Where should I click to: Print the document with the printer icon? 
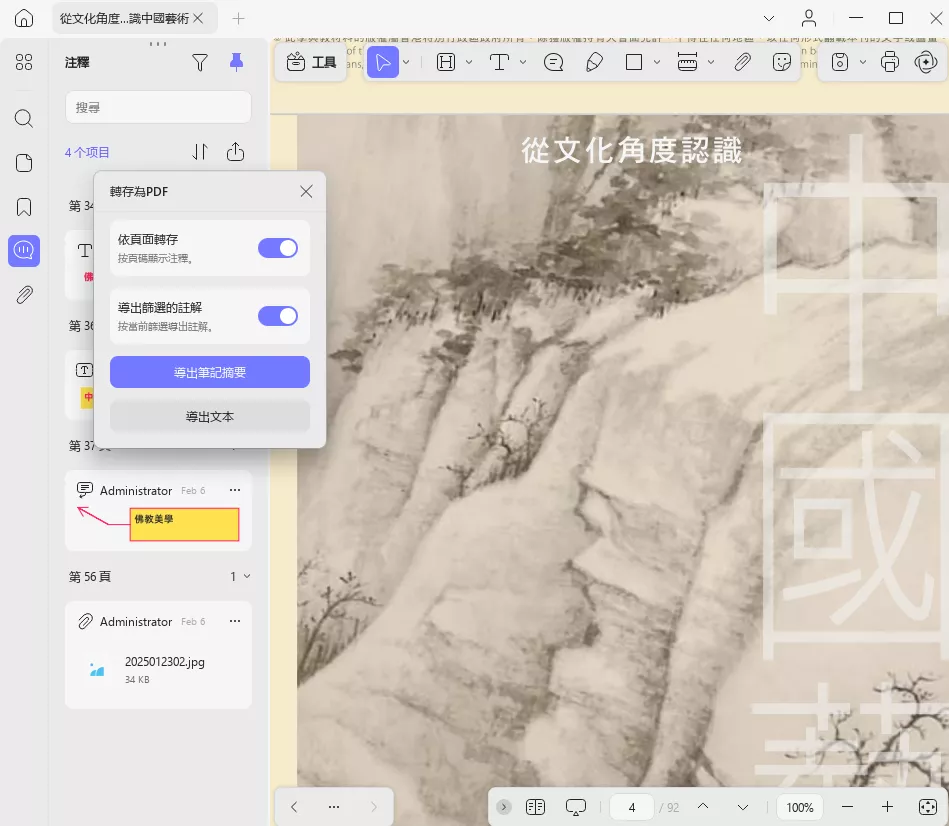tap(890, 62)
